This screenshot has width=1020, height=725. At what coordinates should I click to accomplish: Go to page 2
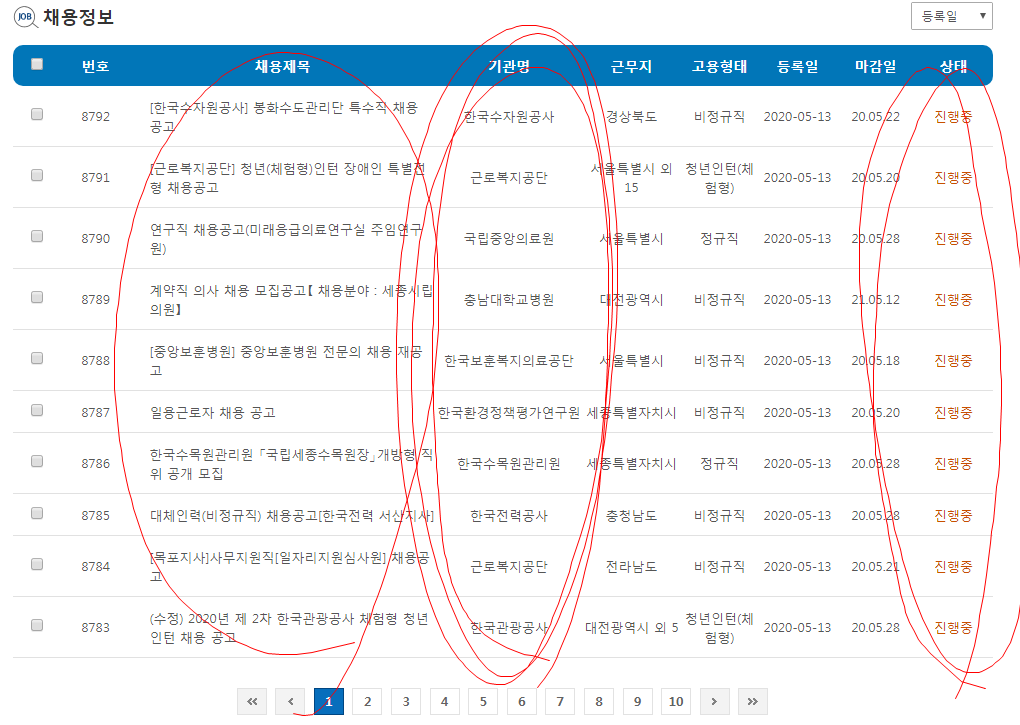point(368,702)
